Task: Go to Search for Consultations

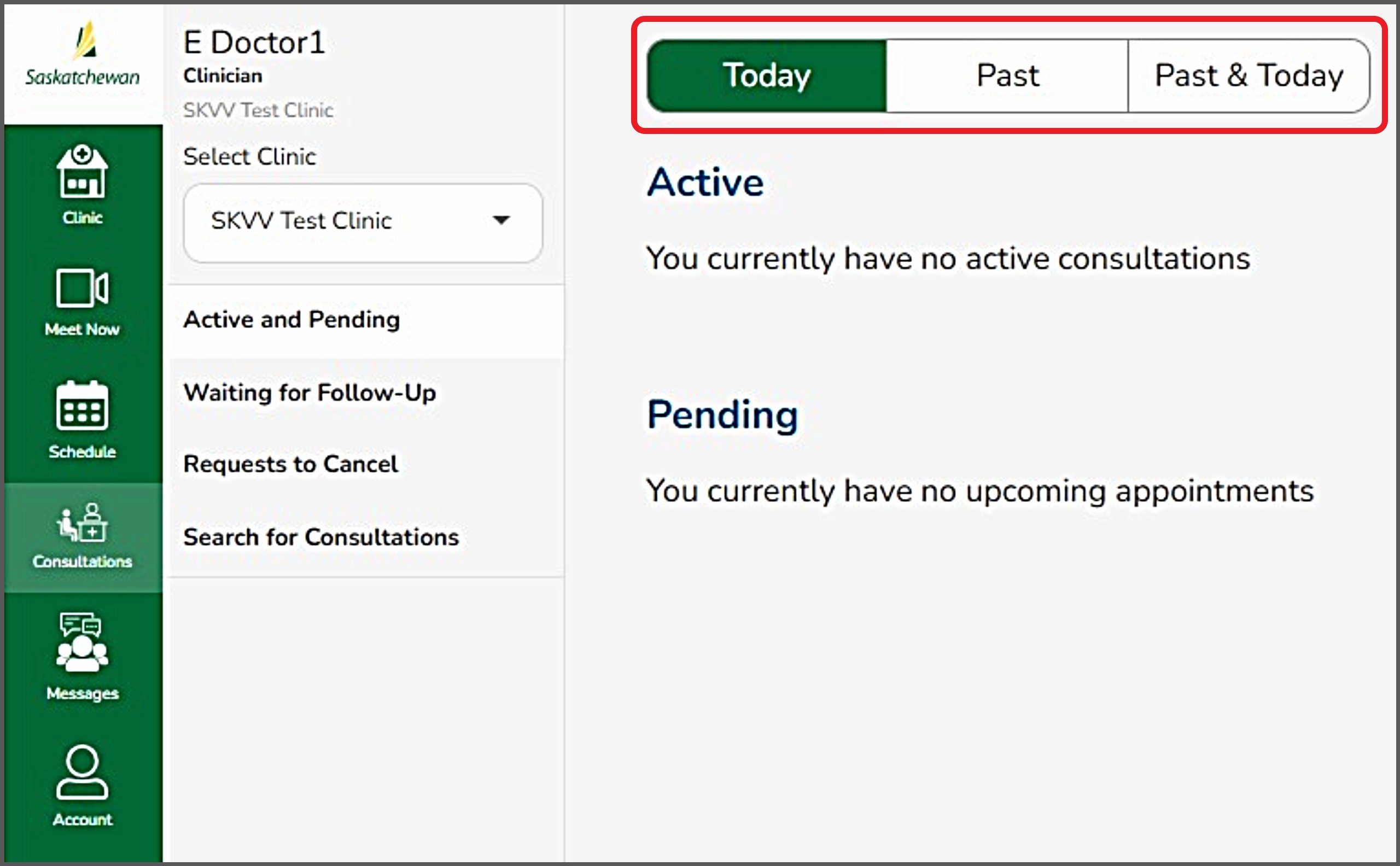Action: [x=321, y=537]
